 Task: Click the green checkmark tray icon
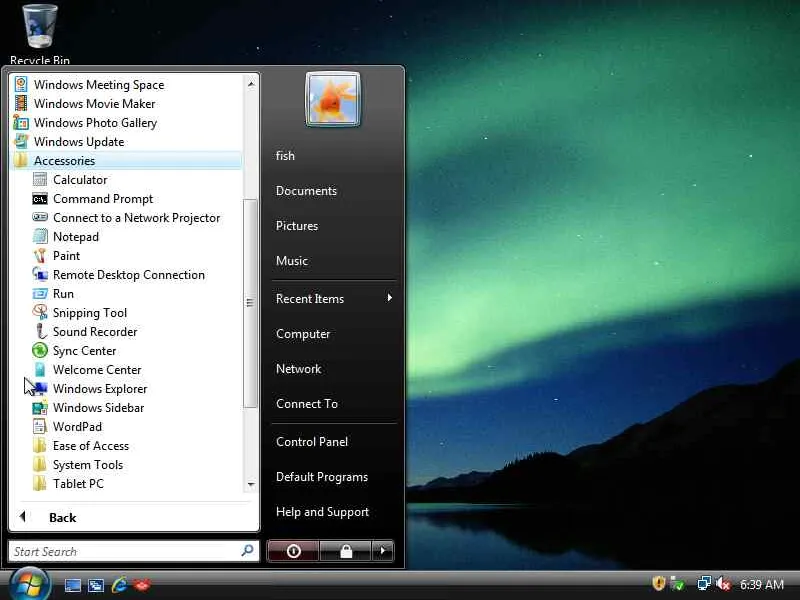tap(678, 583)
